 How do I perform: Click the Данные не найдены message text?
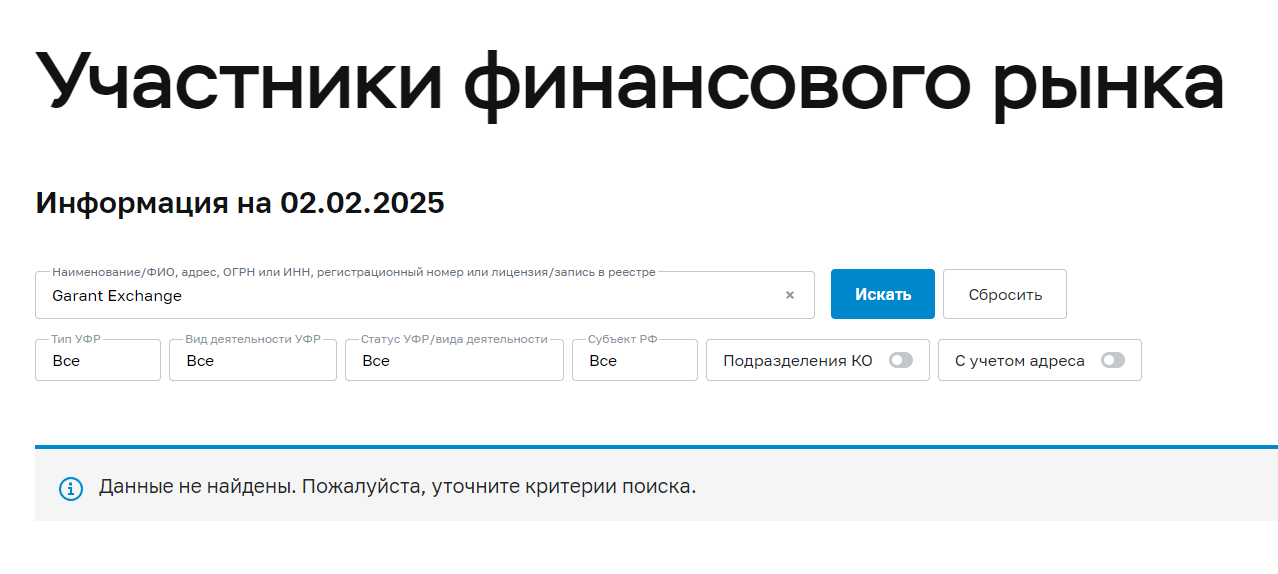(x=397, y=488)
